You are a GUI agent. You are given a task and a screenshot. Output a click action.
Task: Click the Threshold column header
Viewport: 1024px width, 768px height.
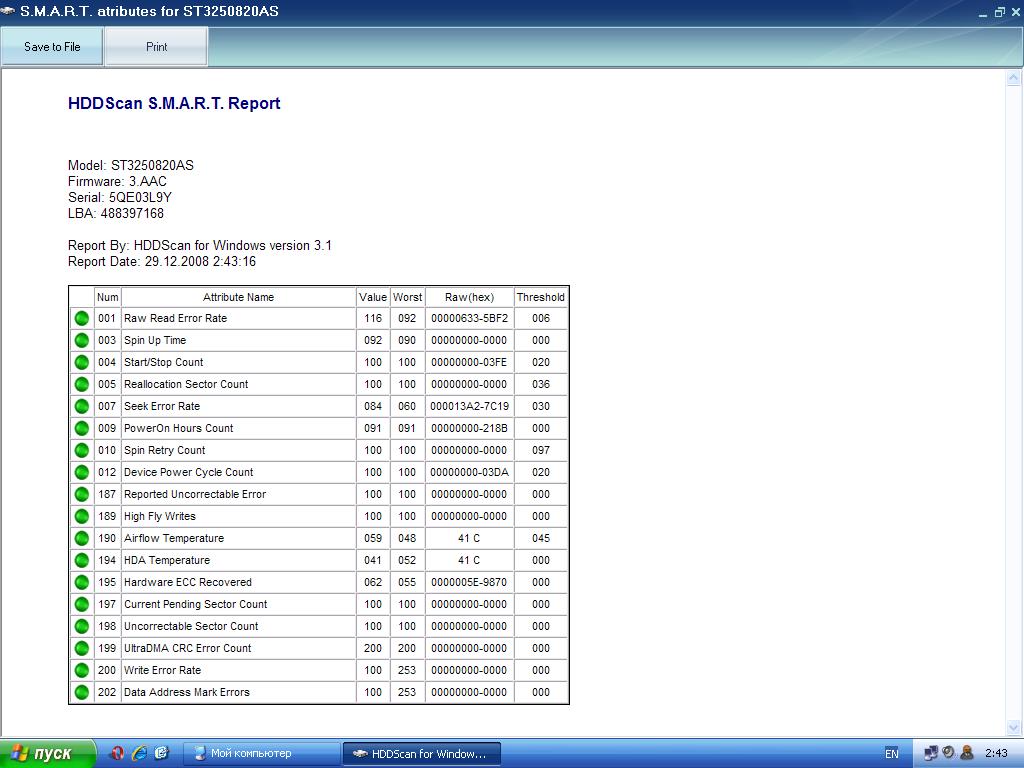(540, 297)
